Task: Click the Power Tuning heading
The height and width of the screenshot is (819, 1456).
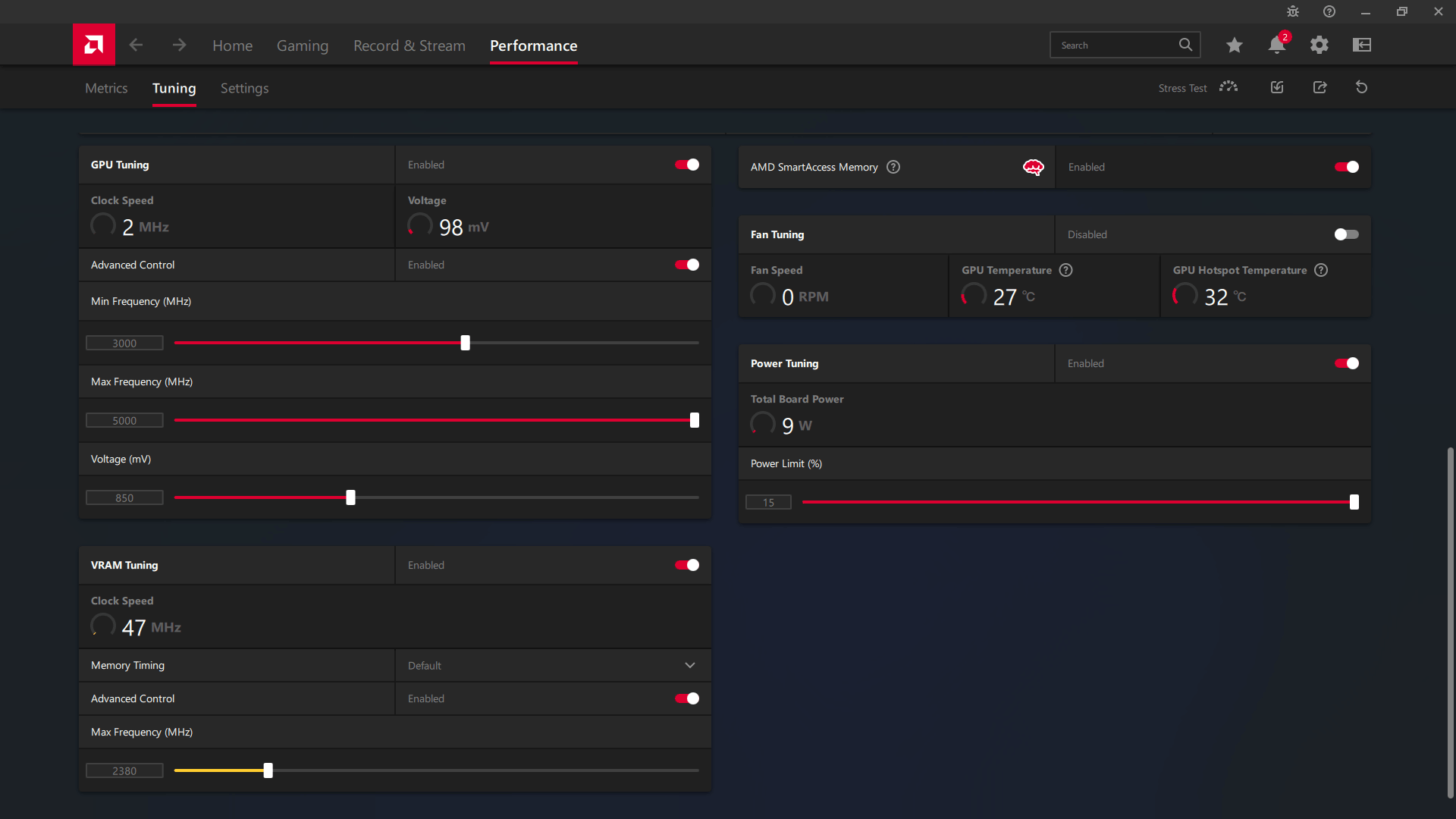Action: (x=784, y=363)
